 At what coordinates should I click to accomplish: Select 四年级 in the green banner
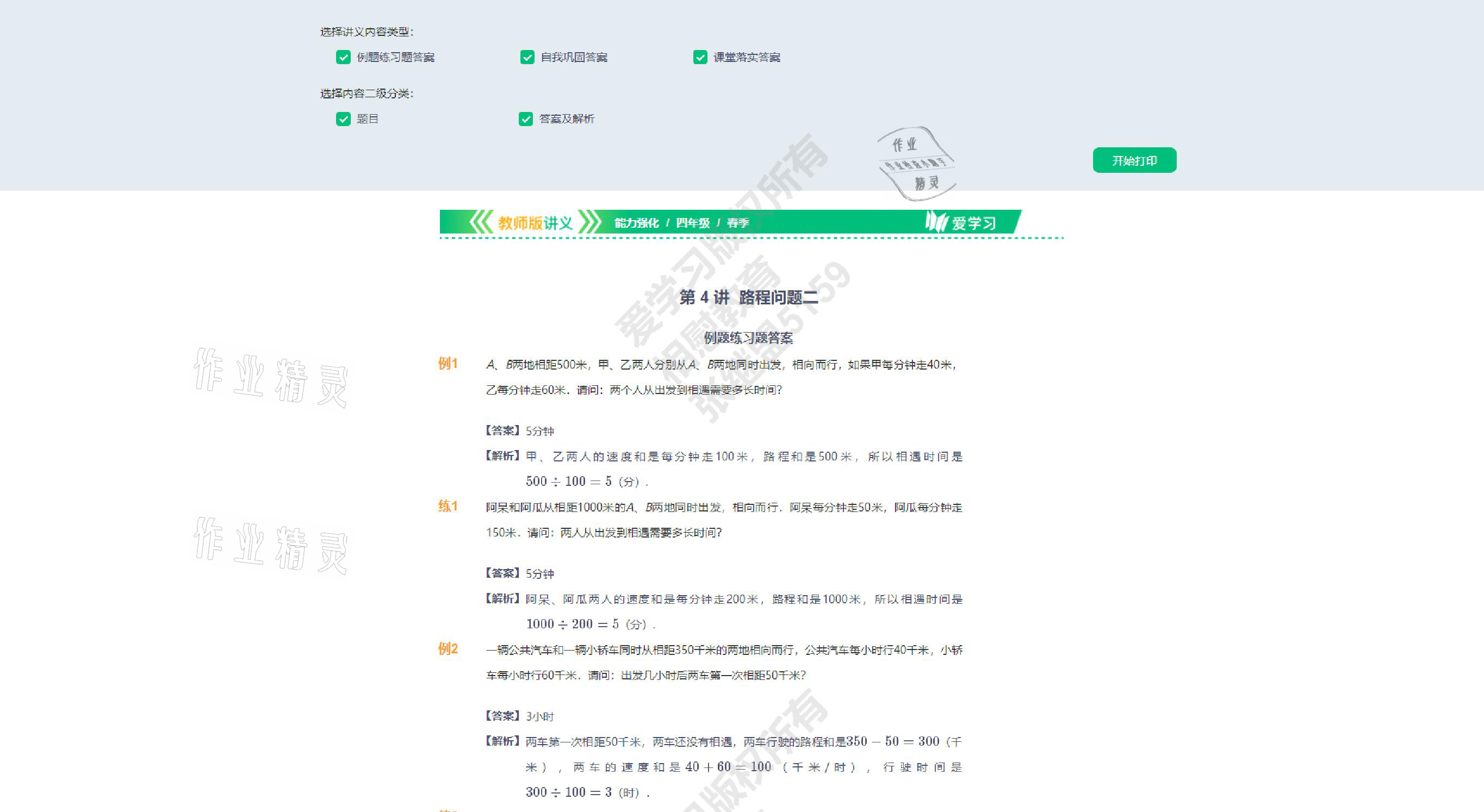pyautogui.click(x=692, y=223)
